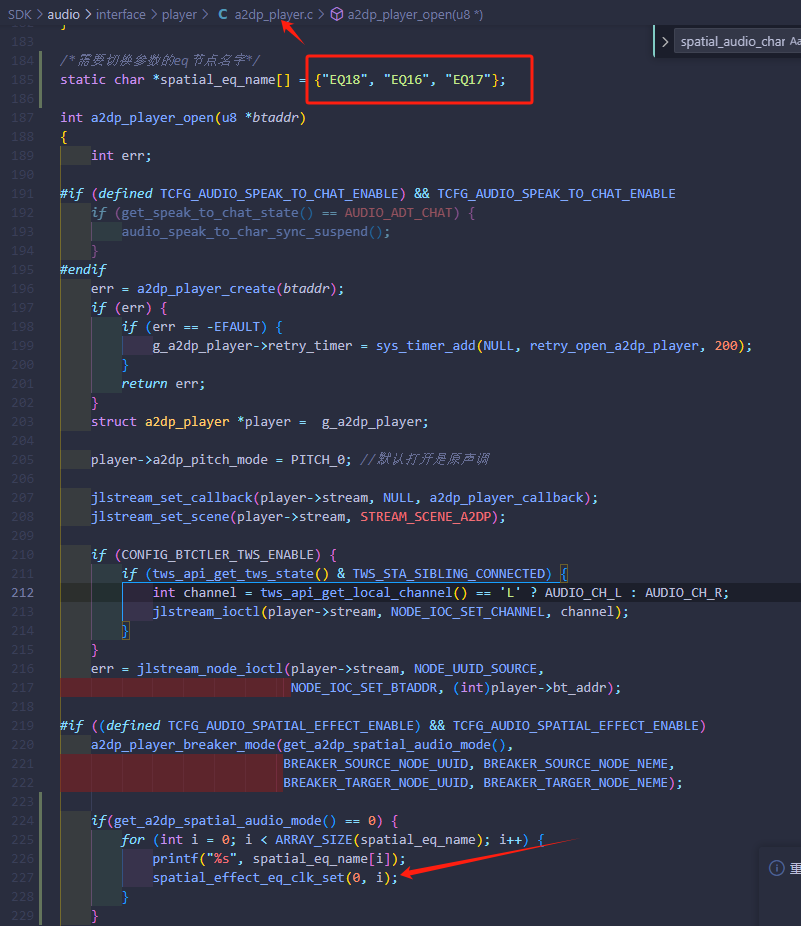Image resolution: width=801 pixels, height=926 pixels.
Task: Open the a2dp_player_open(u8 *) symbol breadcrumb
Action: pos(415,14)
